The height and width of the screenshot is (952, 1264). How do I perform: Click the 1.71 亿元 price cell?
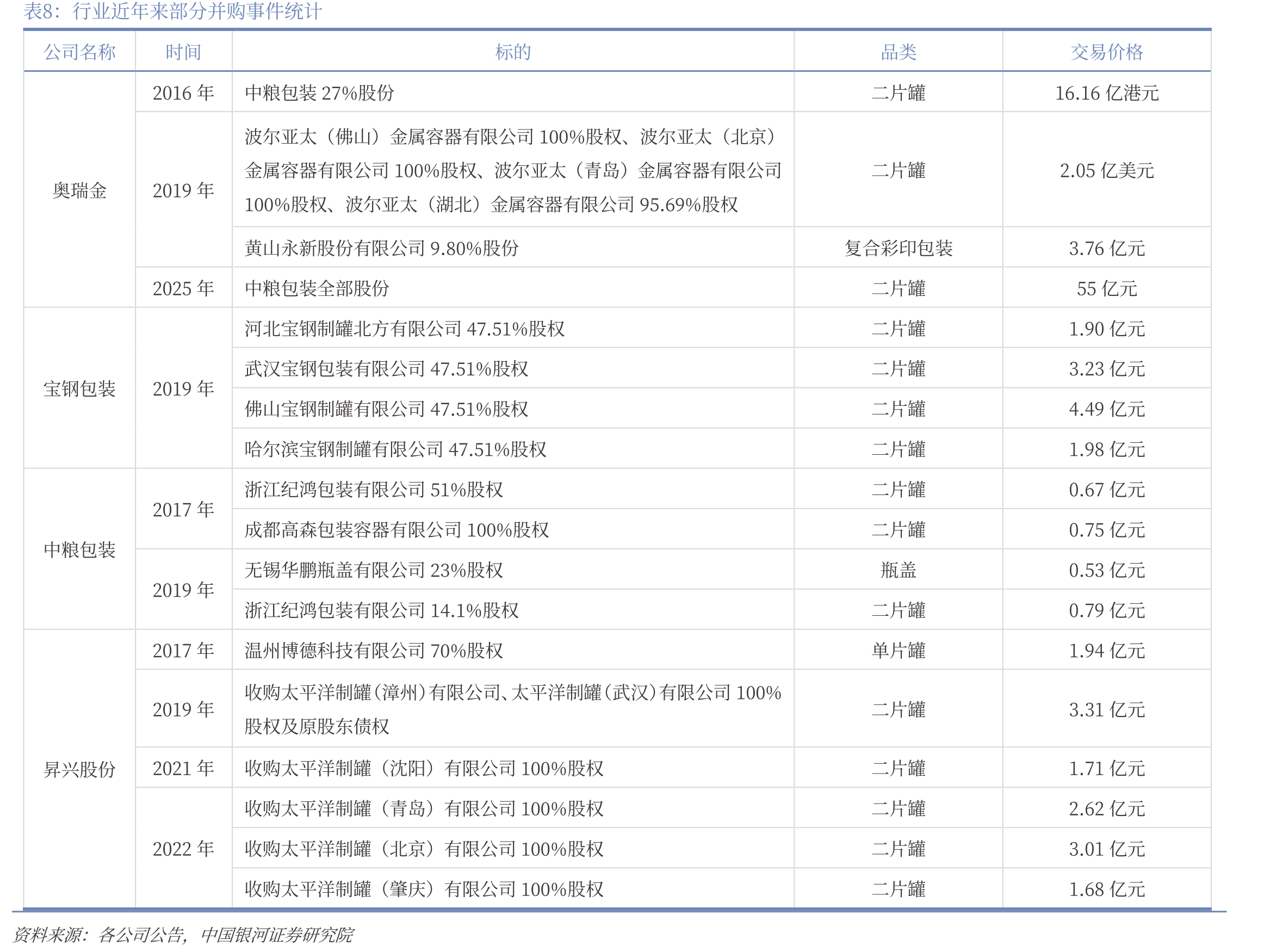(x=1107, y=768)
